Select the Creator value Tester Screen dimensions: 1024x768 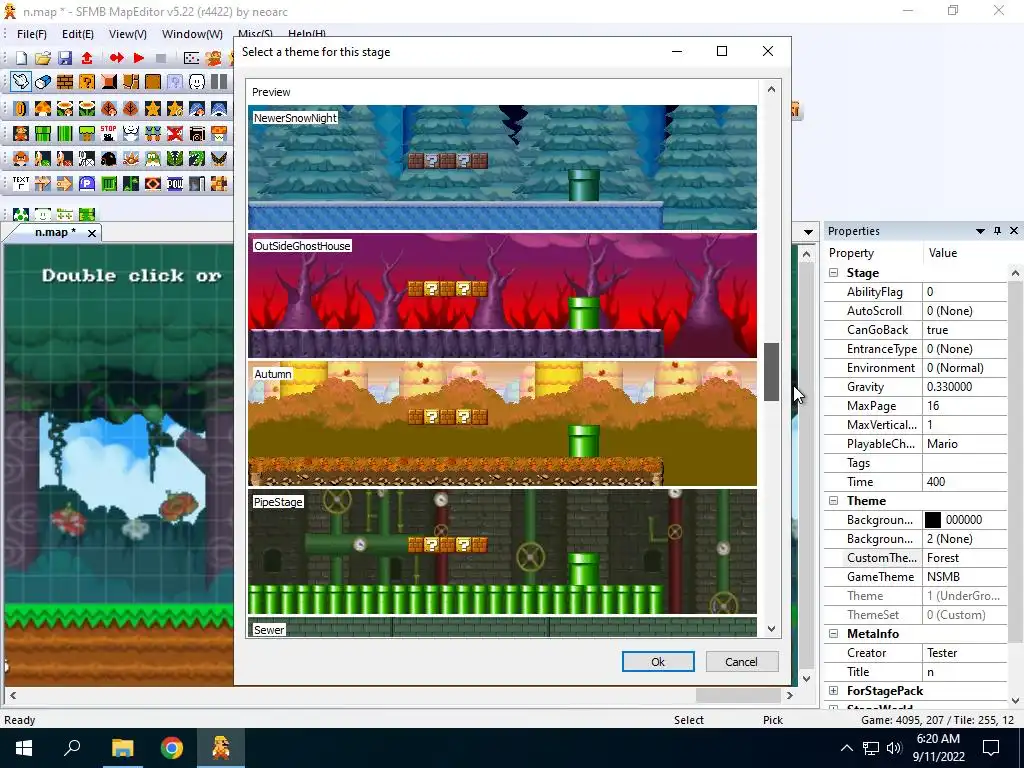coord(965,653)
